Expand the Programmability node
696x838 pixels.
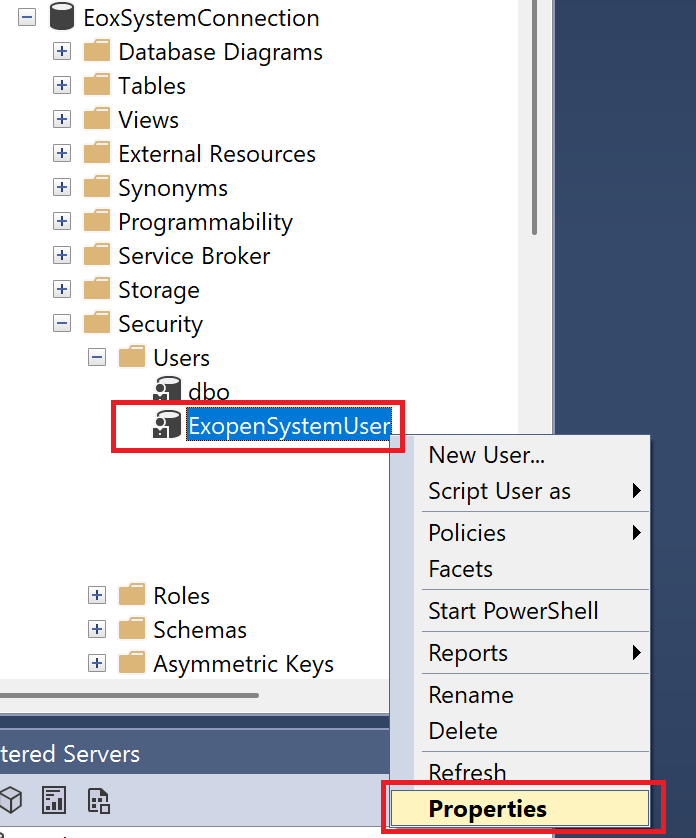pos(62,222)
